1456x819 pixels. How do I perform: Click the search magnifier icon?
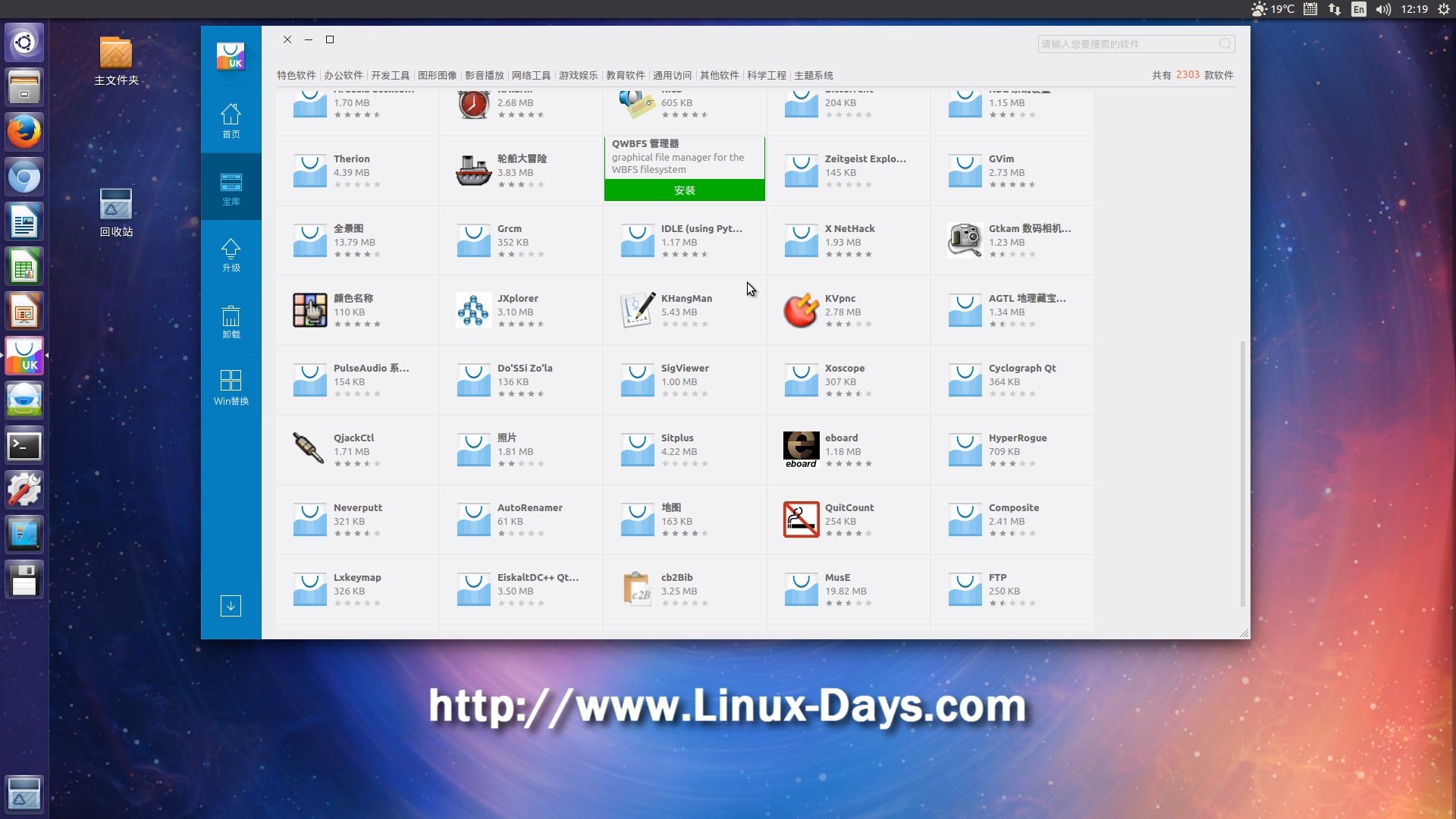(x=1225, y=44)
